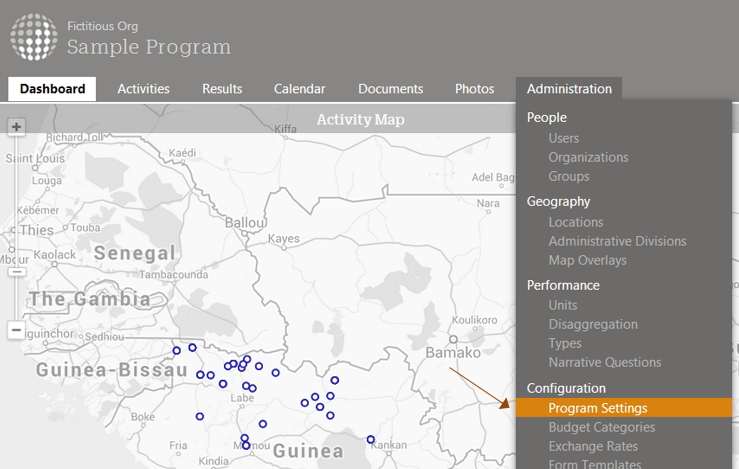
Task: Click The Gambia country label
Action: point(90,299)
